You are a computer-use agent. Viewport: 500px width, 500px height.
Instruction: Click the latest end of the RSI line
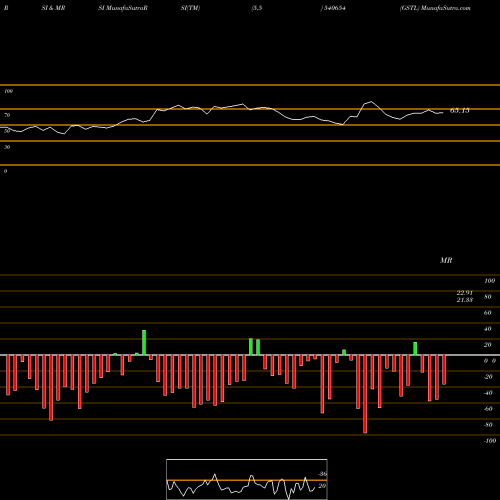443,113
